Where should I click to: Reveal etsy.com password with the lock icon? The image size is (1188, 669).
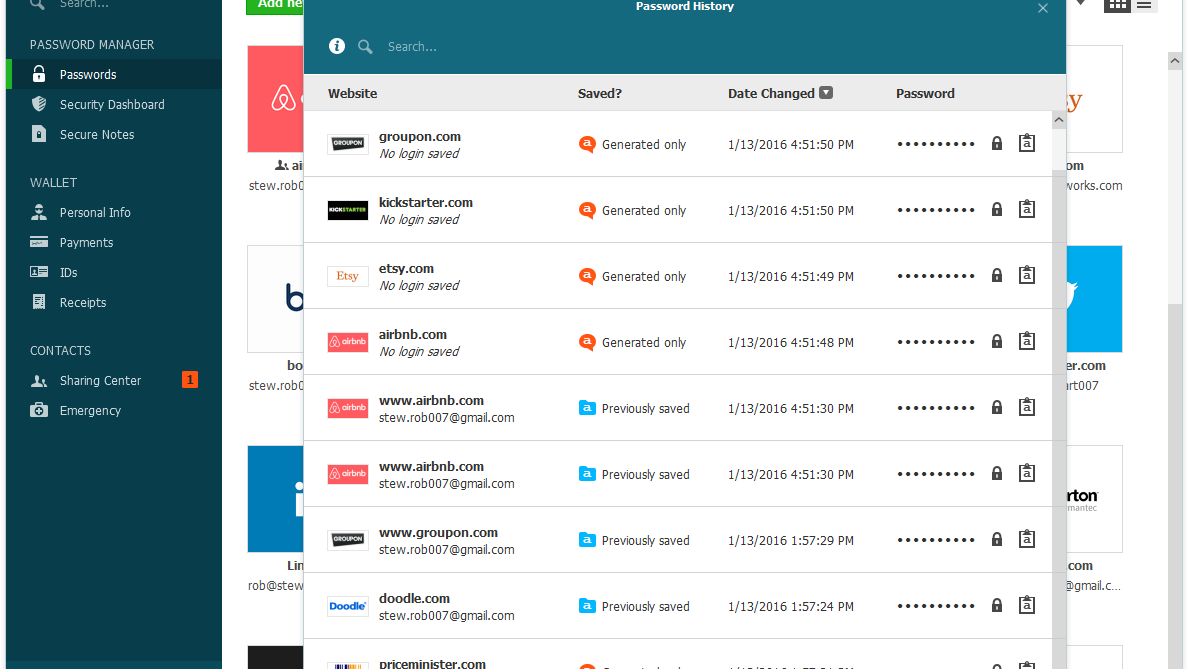click(996, 276)
